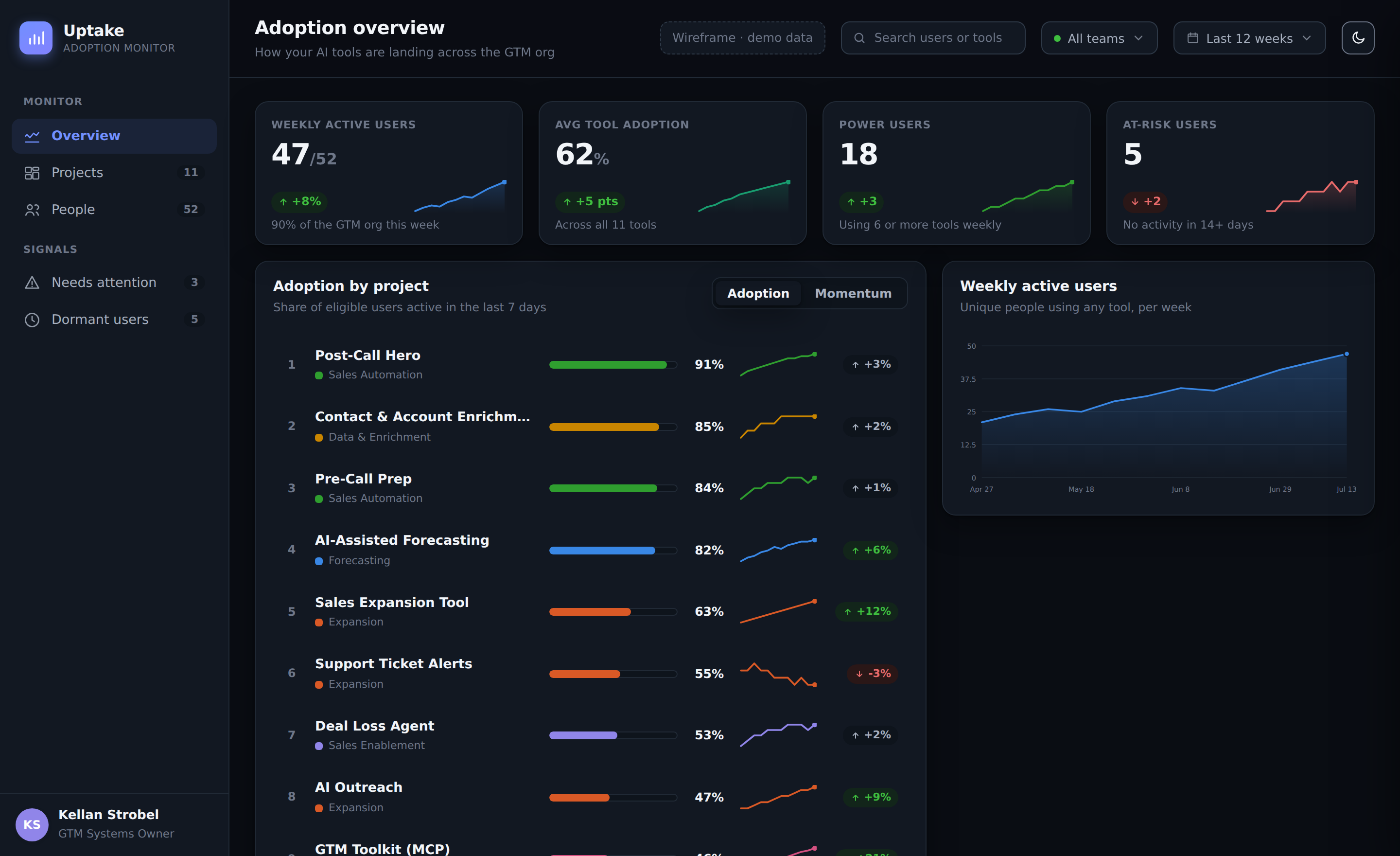
Task: Click the People icon in sidebar
Action: coord(32,210)
